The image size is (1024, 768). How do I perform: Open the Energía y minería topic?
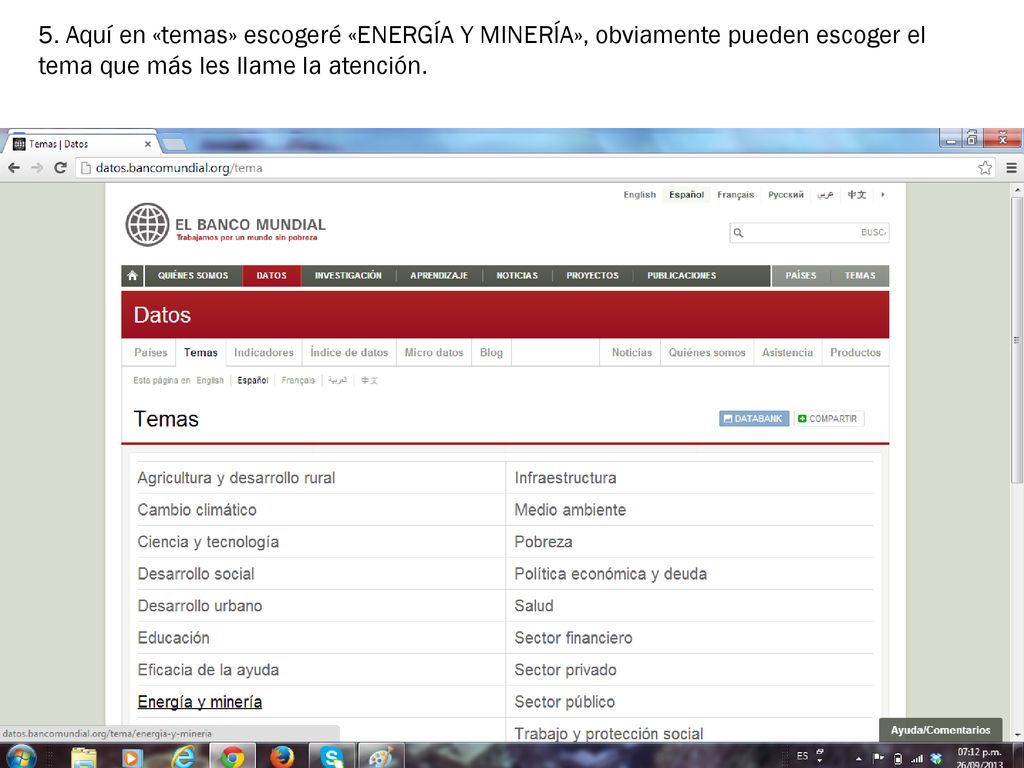point(200,702)
